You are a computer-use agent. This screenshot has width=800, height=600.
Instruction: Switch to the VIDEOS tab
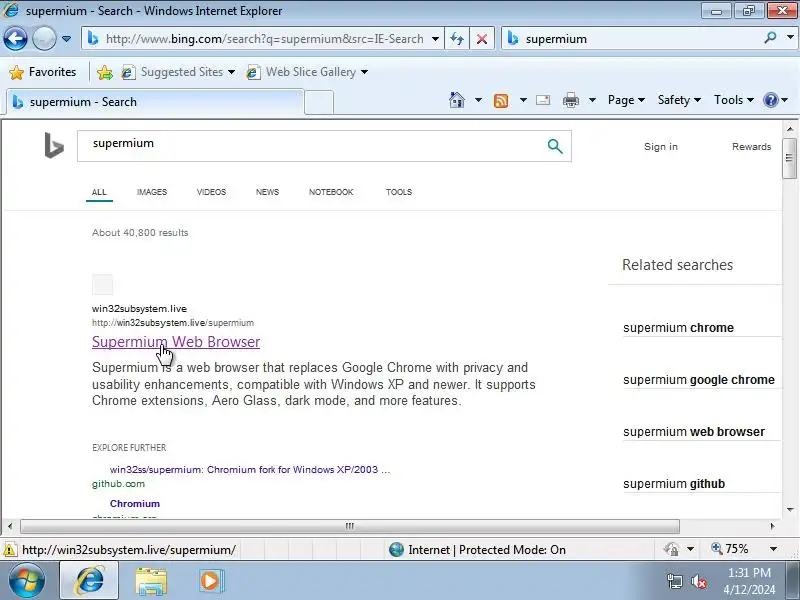pyautogui.click(x=211, y=192)
